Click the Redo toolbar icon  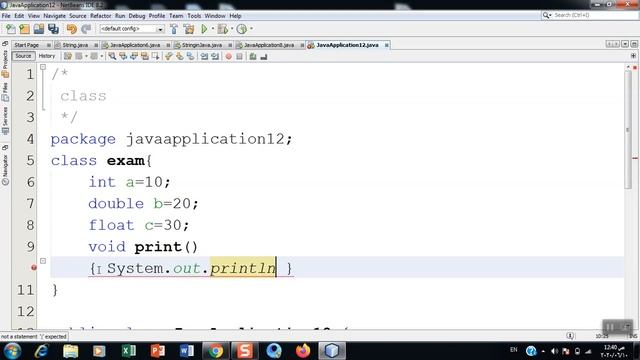tap(86, 29)
